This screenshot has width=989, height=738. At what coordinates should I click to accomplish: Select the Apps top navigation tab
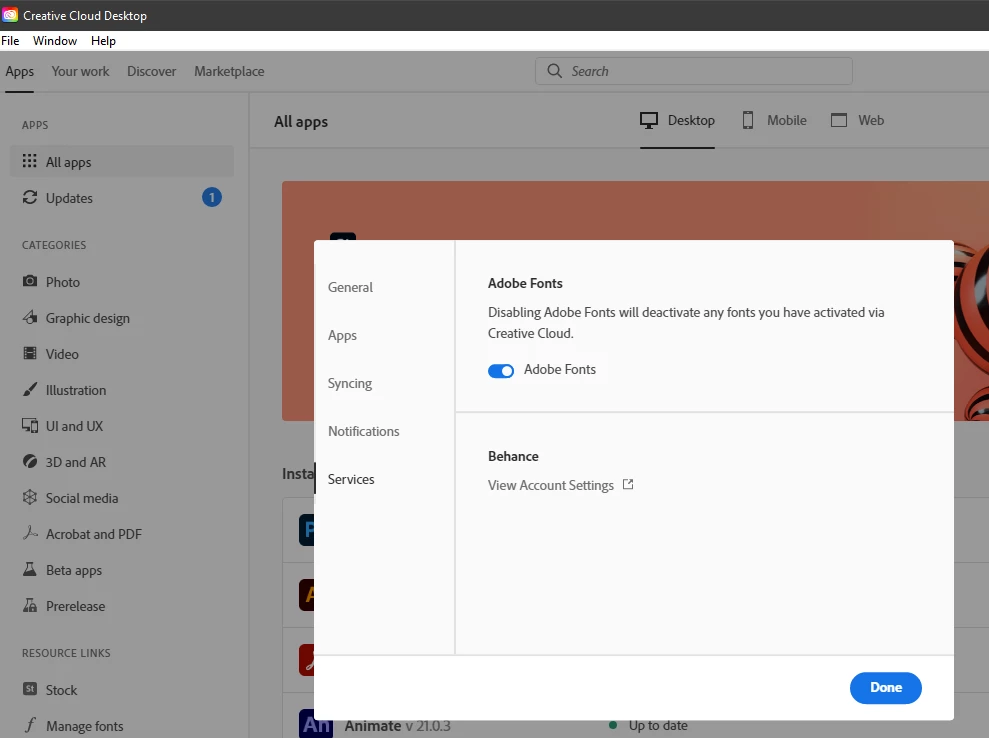pyautogui.click(x=20, y=71)
